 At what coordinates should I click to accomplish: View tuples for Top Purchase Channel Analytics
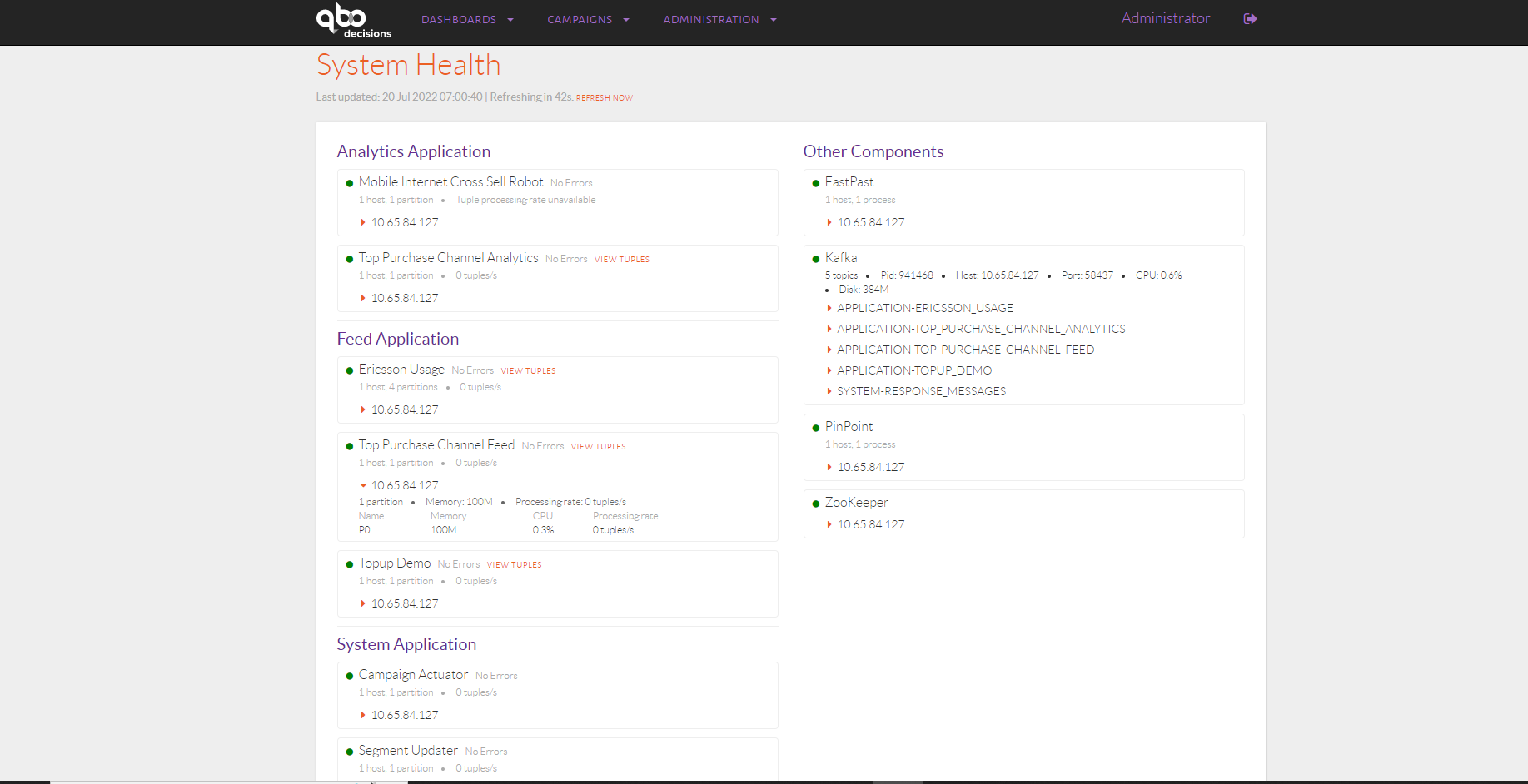tap(622, 260)
